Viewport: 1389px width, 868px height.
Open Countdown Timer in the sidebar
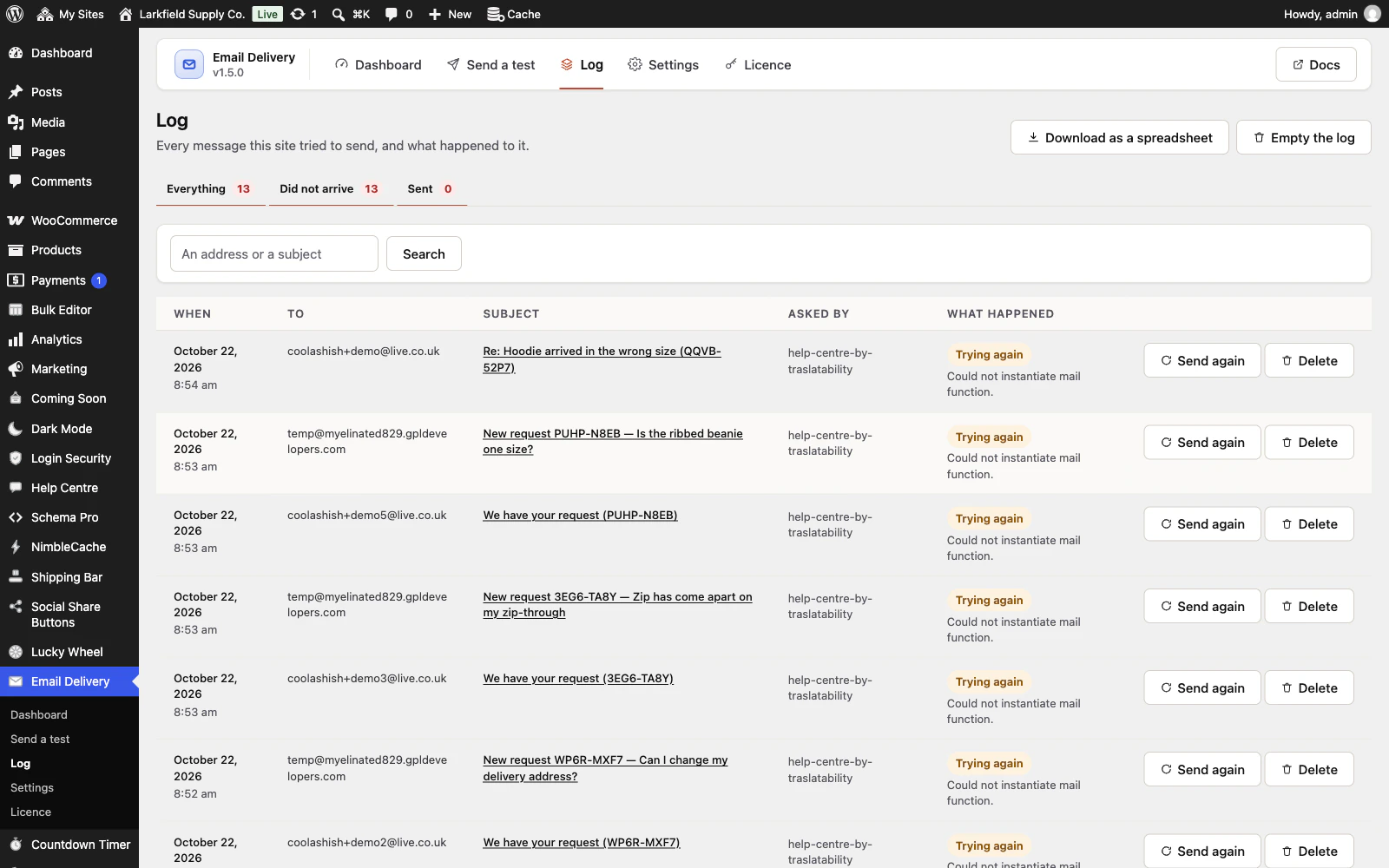[x=69, y=845]
